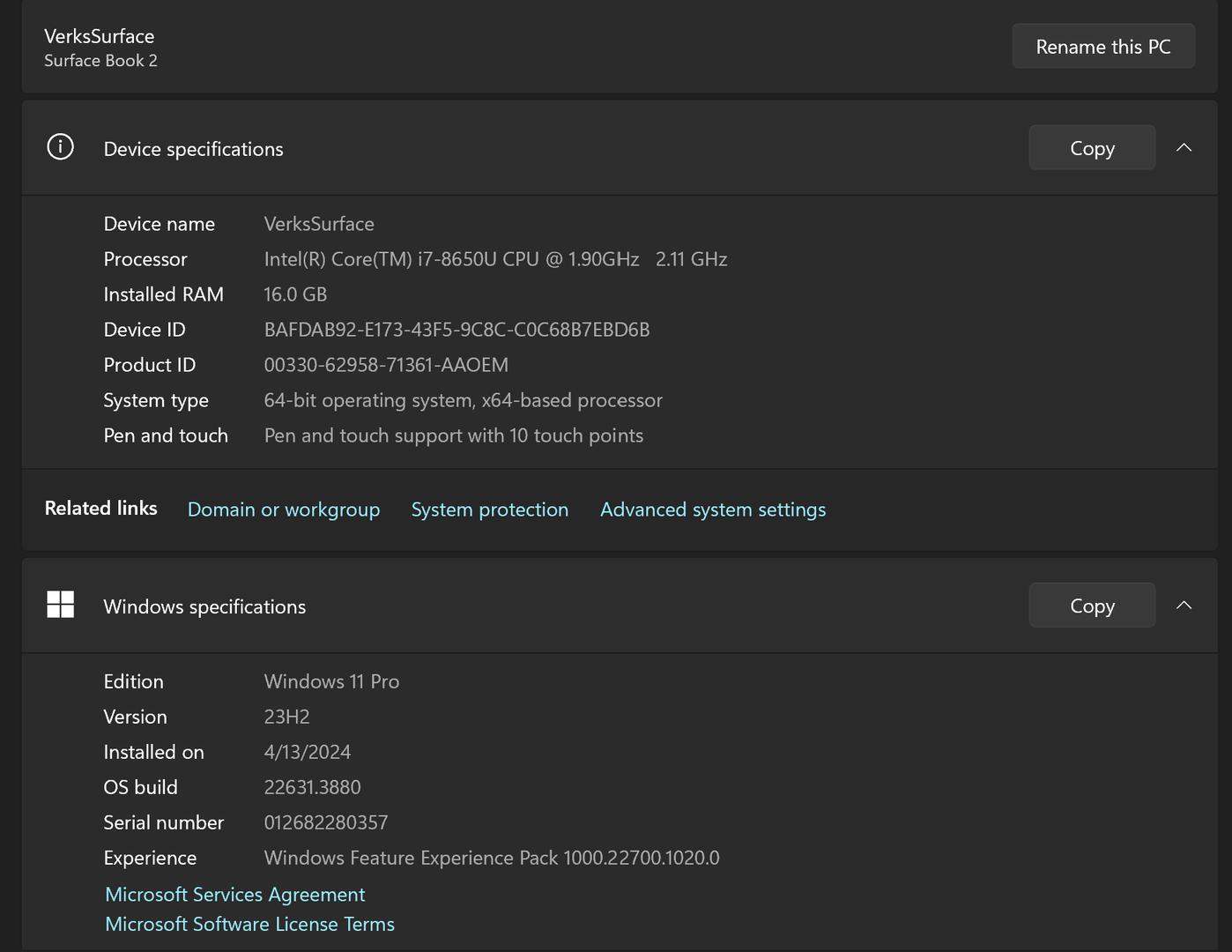
Task: Click the Device ID value text
Action: 456,330
